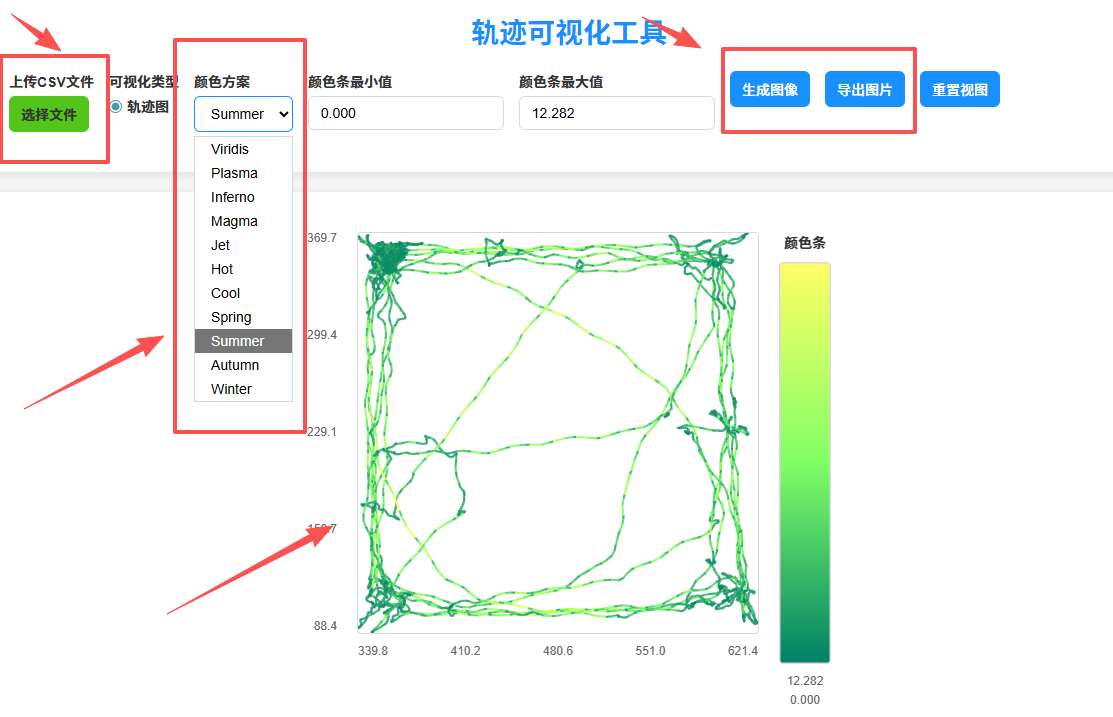This screenshot has width=1113, height=717.
Task: Click the 颜色条最小值 input field
Action: [x=405, y=113]
